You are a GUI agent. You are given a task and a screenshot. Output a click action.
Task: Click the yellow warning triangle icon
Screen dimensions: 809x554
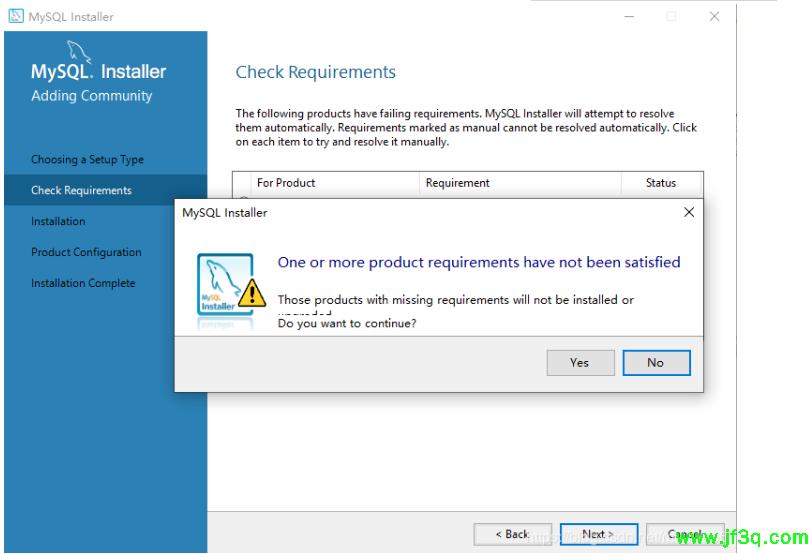tap(253, 291)
